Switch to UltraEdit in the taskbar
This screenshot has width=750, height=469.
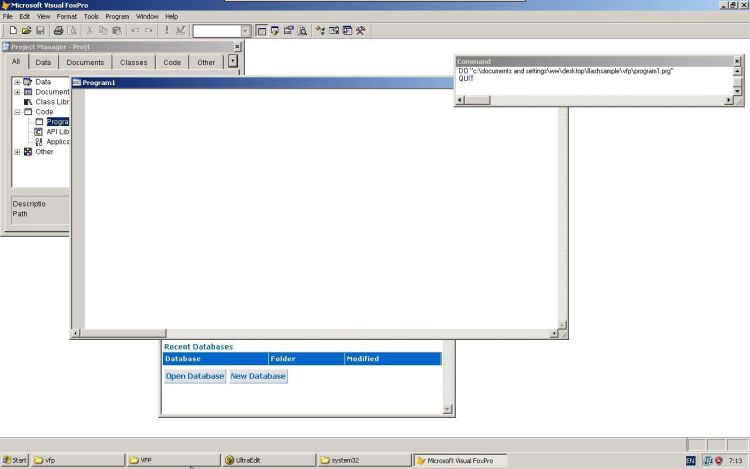click(x=268, y=460)
